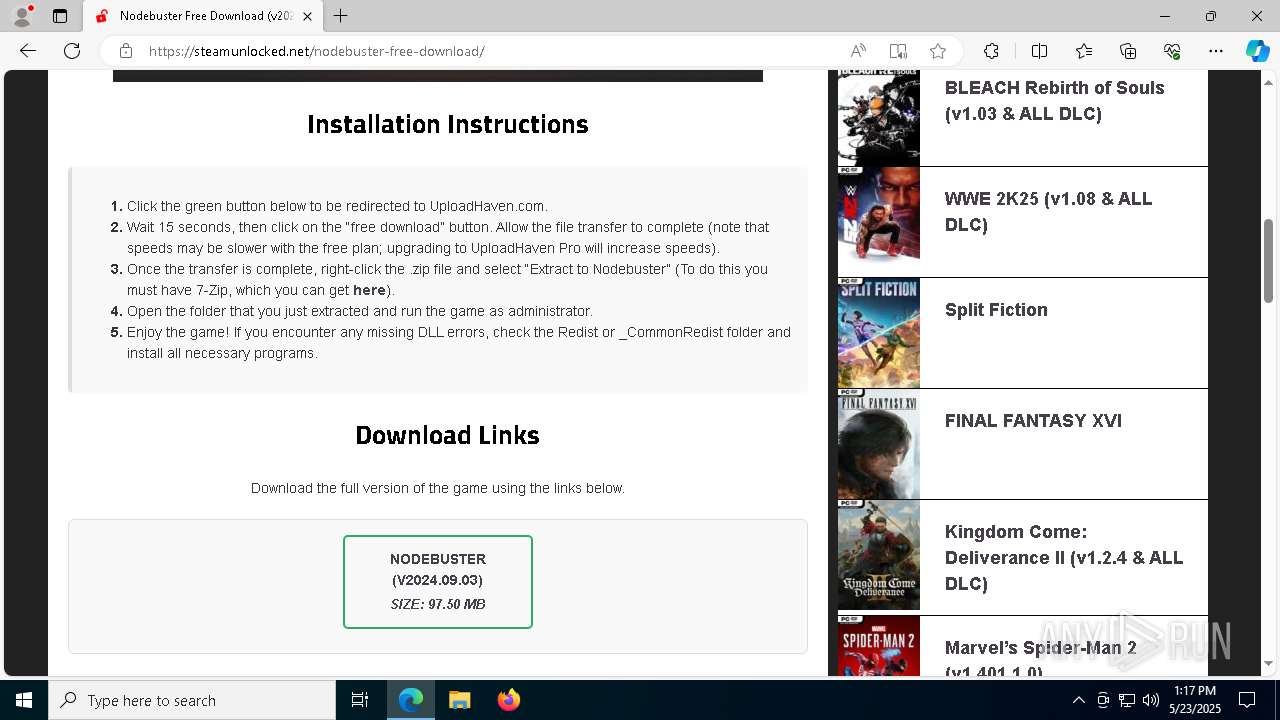Refresh the current page

(72, 51)
